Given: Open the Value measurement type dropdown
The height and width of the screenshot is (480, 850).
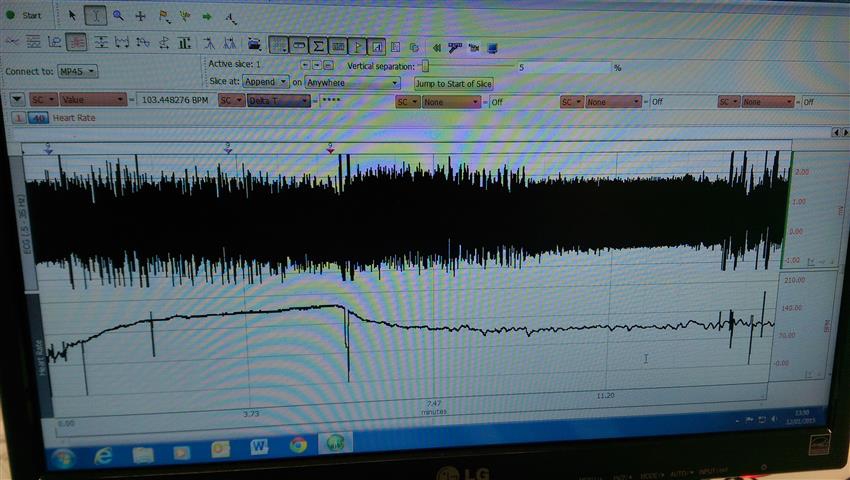Looking at the screenshot, I should tap(93, 101).
